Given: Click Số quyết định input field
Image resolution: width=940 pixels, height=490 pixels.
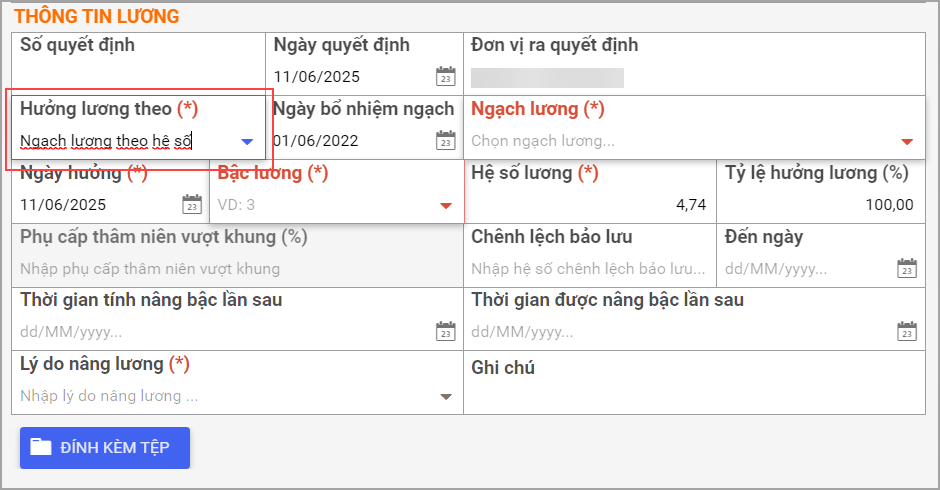Looking at the screenshot, I should click(138, 77).
